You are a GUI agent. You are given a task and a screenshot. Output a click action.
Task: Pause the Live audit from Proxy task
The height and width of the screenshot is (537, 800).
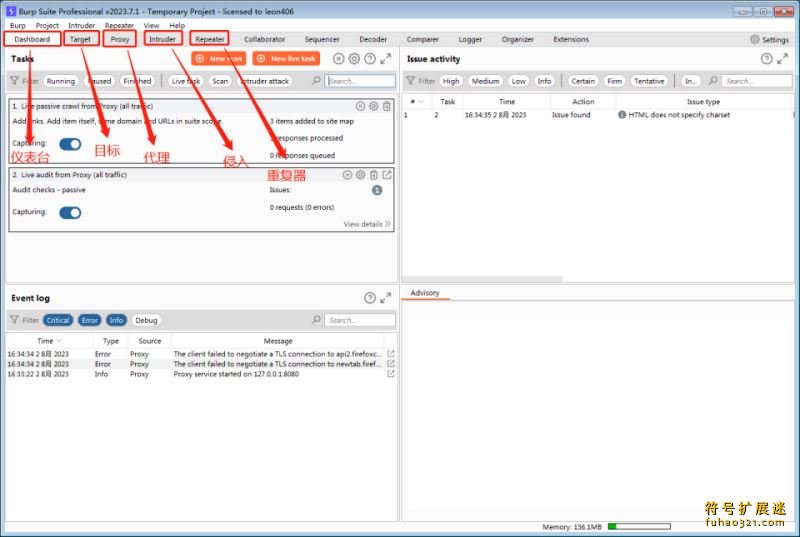click(347, 175)
